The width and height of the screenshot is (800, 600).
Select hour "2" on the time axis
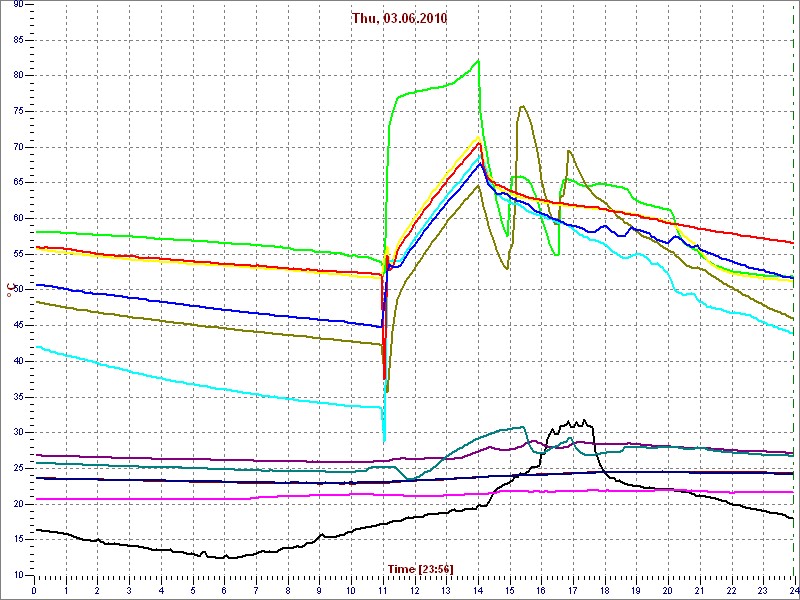point(97,591)
